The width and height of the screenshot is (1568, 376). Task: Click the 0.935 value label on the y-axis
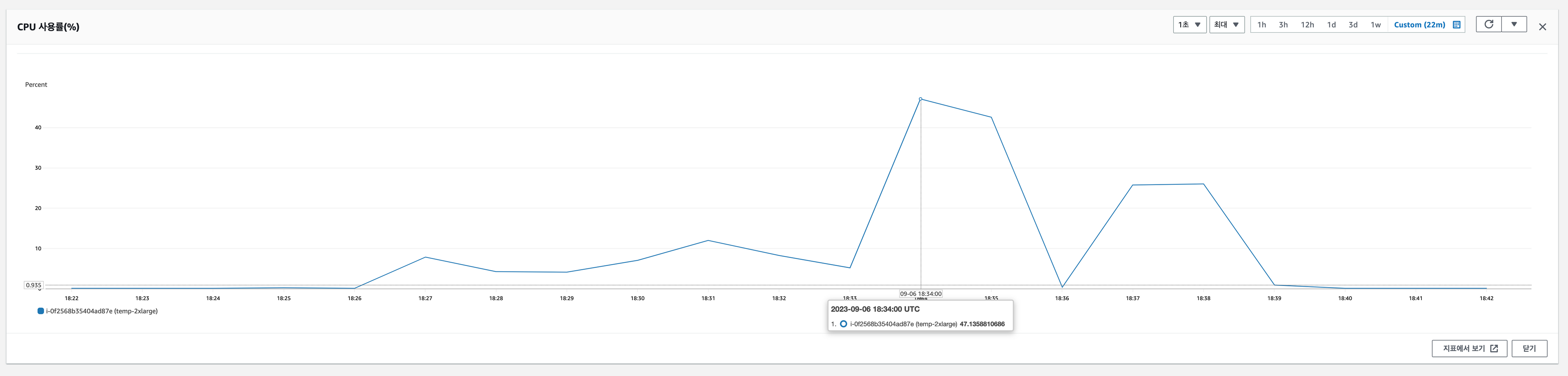33,285
